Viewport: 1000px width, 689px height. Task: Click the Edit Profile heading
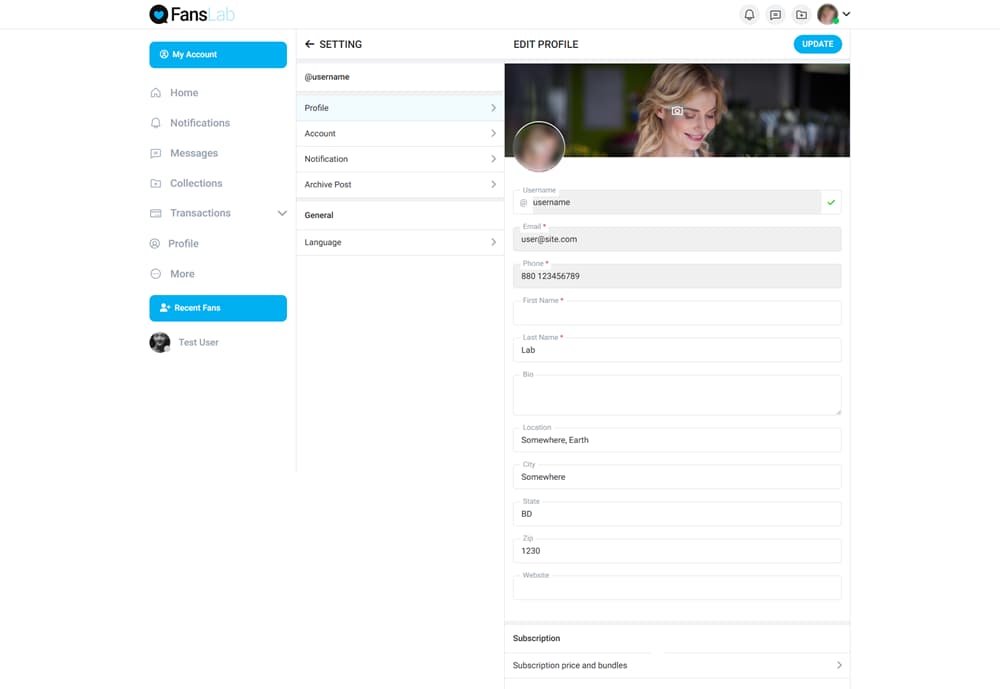coord(546,45)
